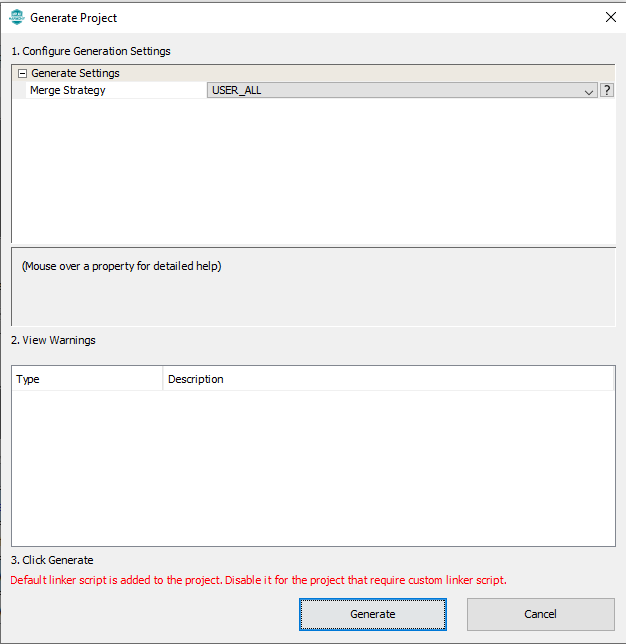Click the mouse-over help description panel
Screen dimensions: 626x644
coord(312,285)
